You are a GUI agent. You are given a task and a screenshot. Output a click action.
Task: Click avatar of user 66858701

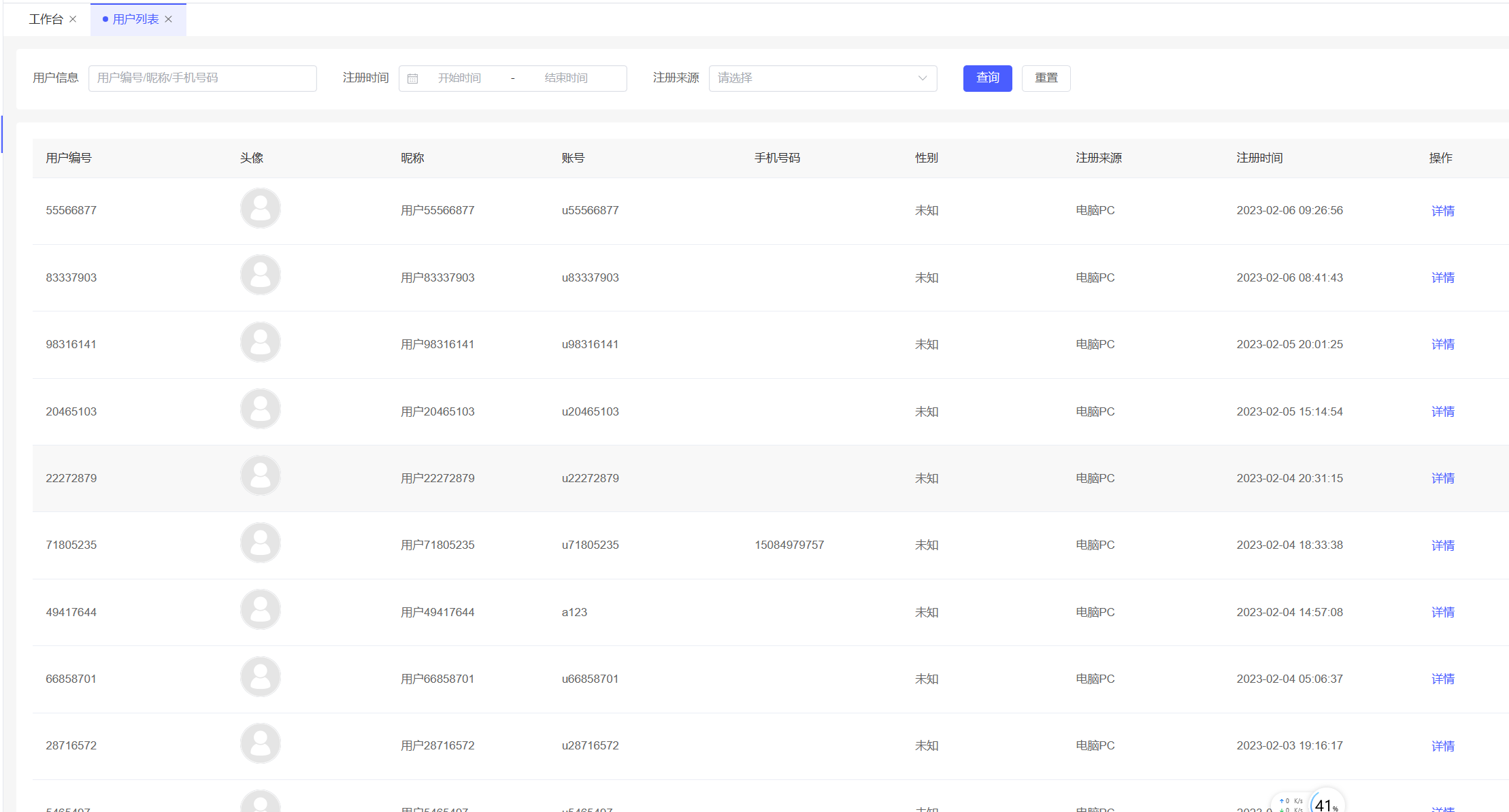point(261,677)
